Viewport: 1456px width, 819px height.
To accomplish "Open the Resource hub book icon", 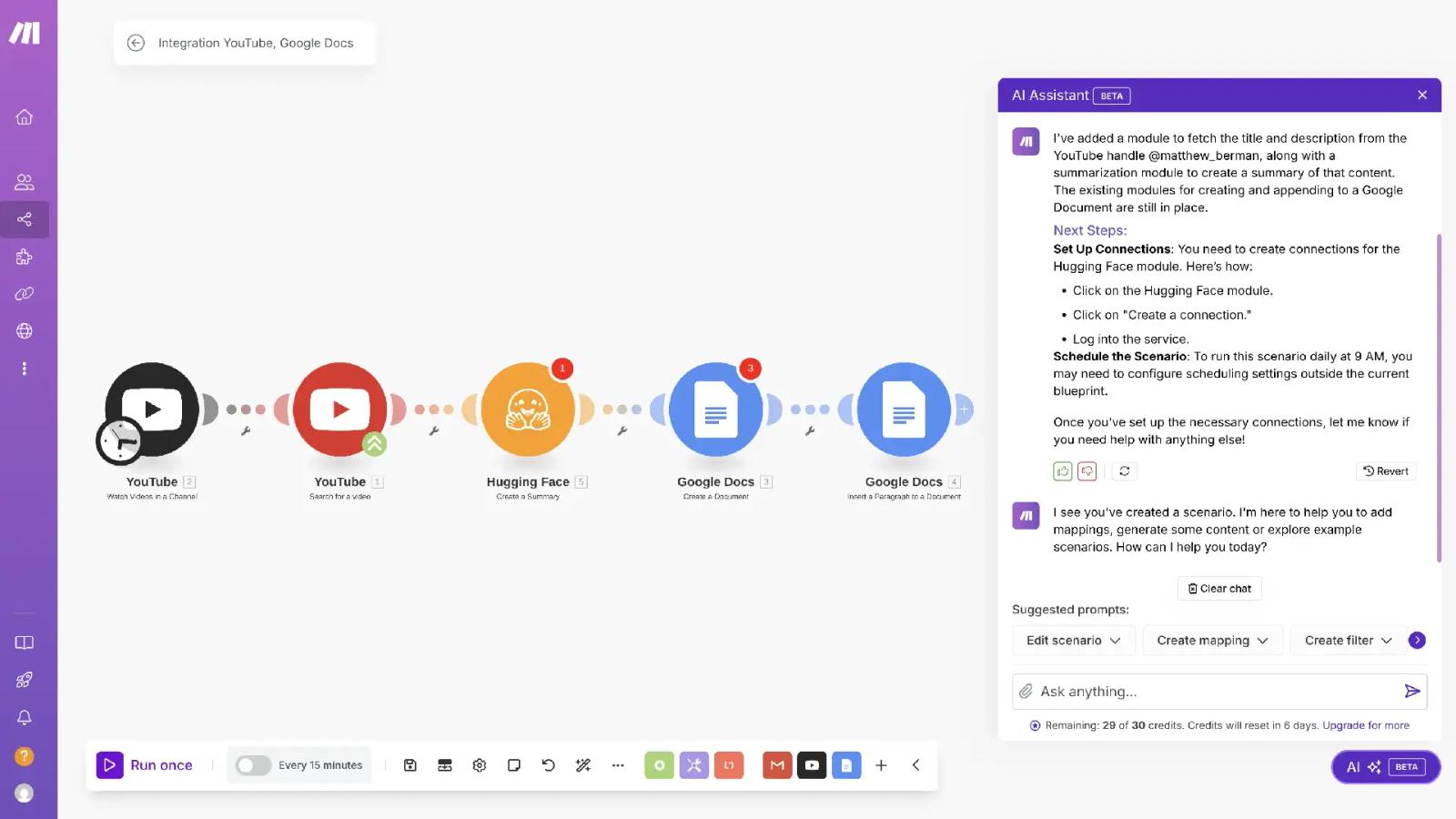I will [25, 642].
